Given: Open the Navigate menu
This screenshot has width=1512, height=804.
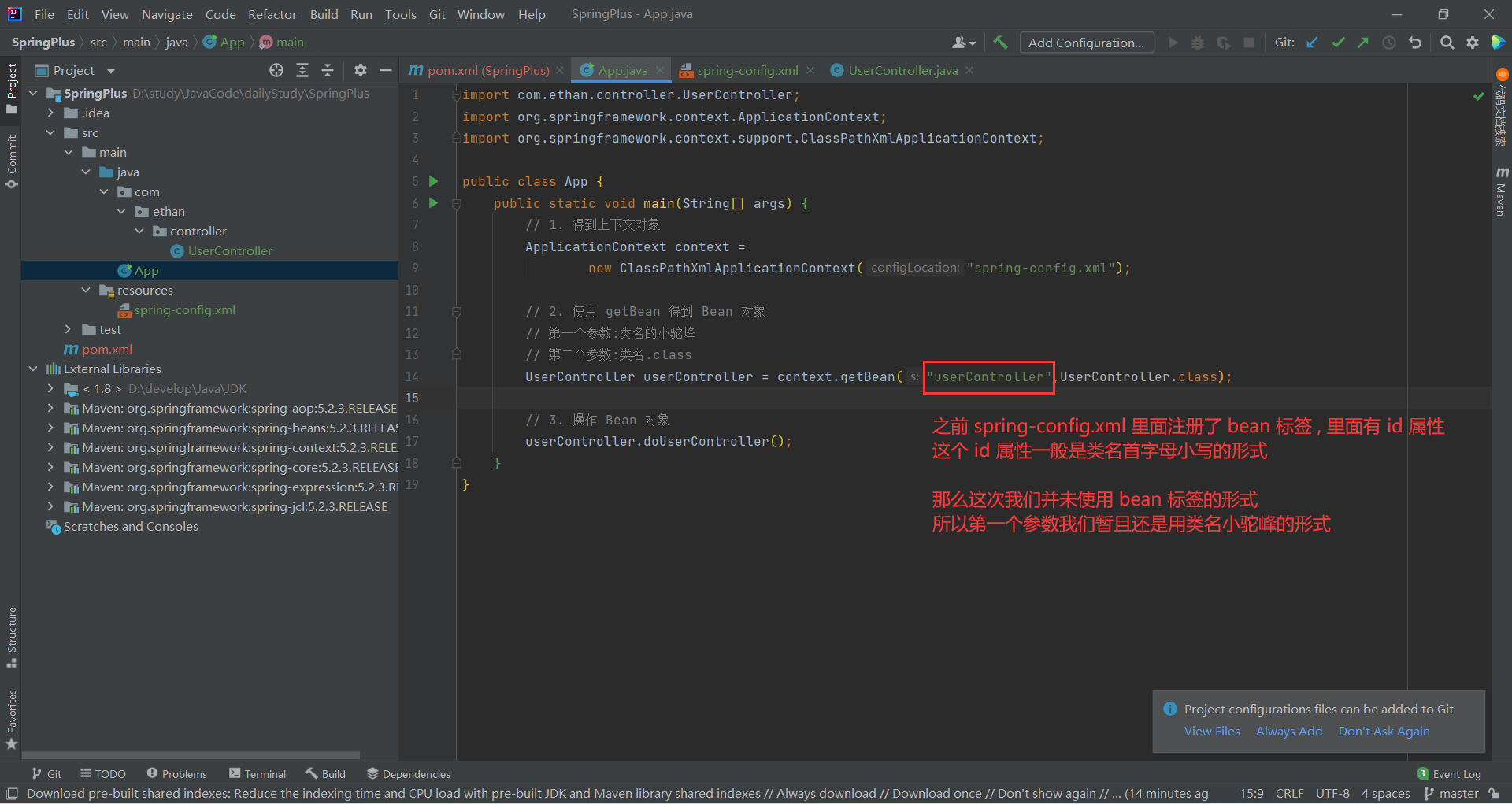Looking at the screenshot, I should pos(167,14).
